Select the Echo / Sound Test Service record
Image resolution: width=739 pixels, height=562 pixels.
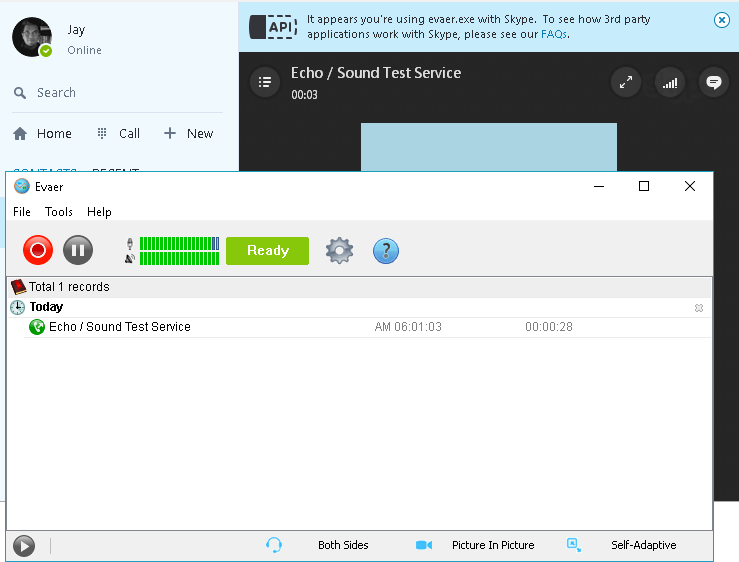pos(120,327)
